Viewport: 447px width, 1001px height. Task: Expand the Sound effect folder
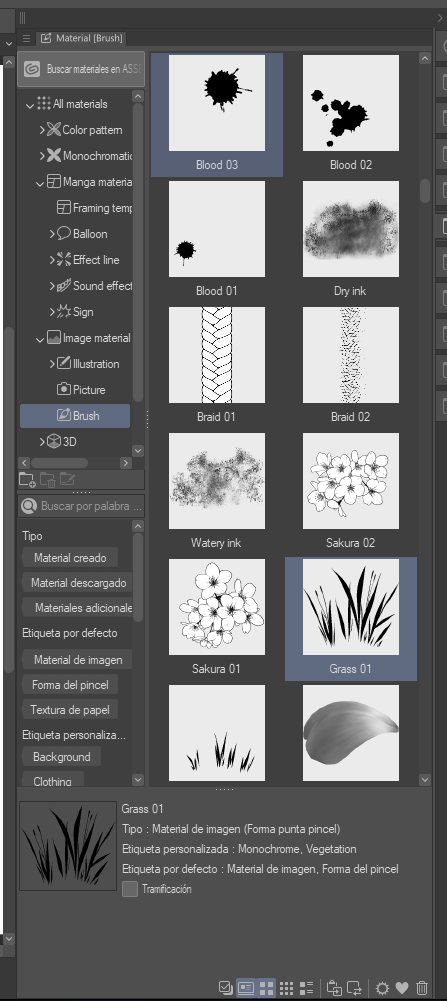(52, 286)
